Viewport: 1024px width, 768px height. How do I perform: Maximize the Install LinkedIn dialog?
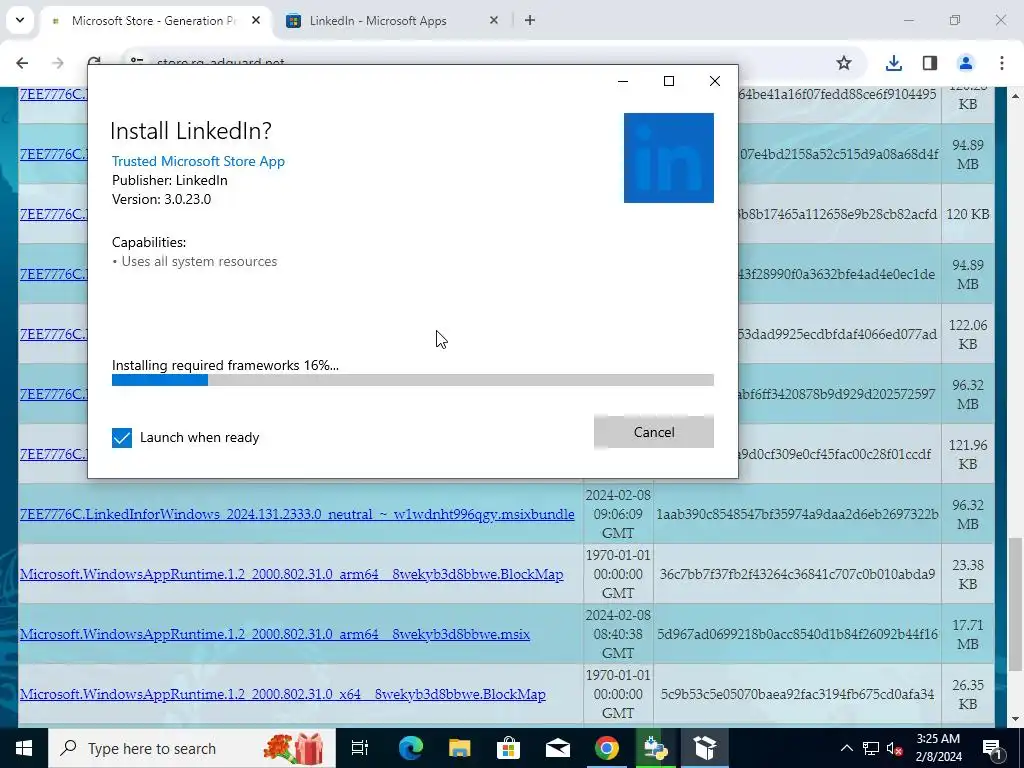669,81
